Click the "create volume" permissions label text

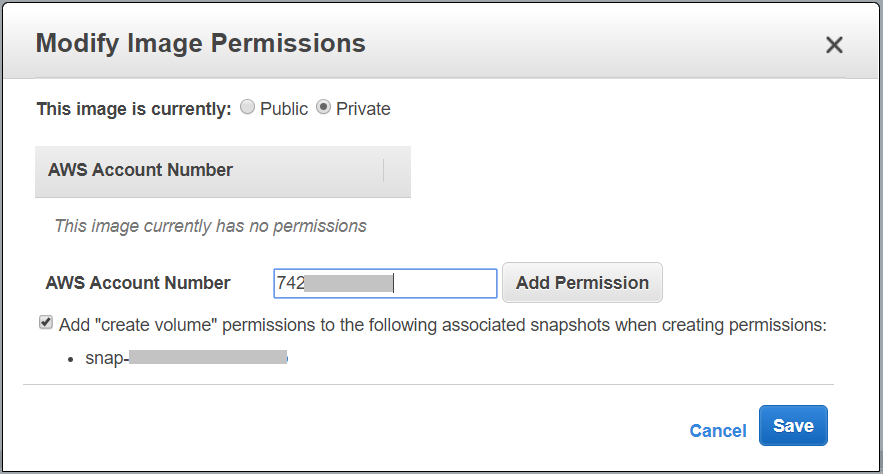pos(442,324)
